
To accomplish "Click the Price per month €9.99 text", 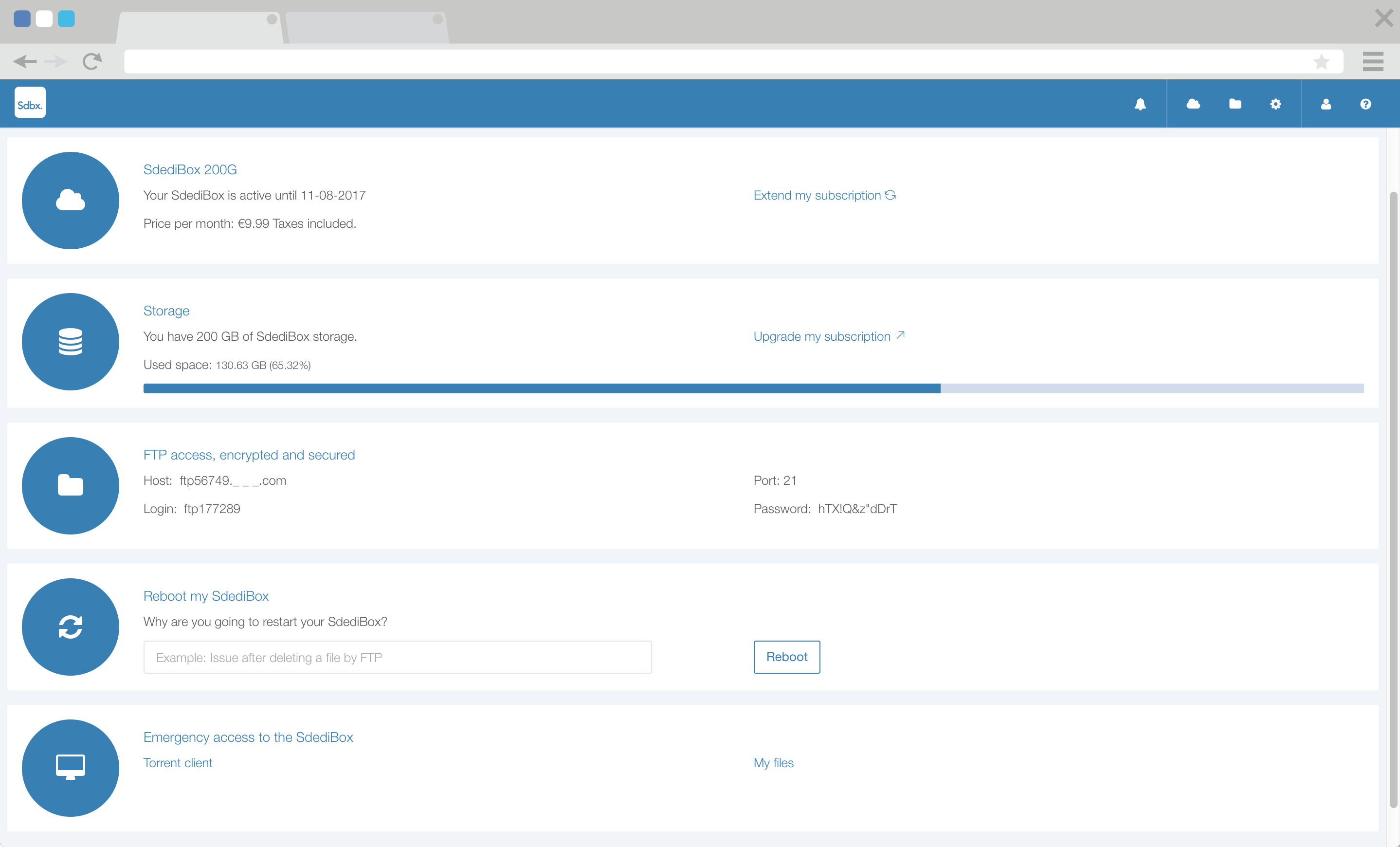I will click(250, 223).
